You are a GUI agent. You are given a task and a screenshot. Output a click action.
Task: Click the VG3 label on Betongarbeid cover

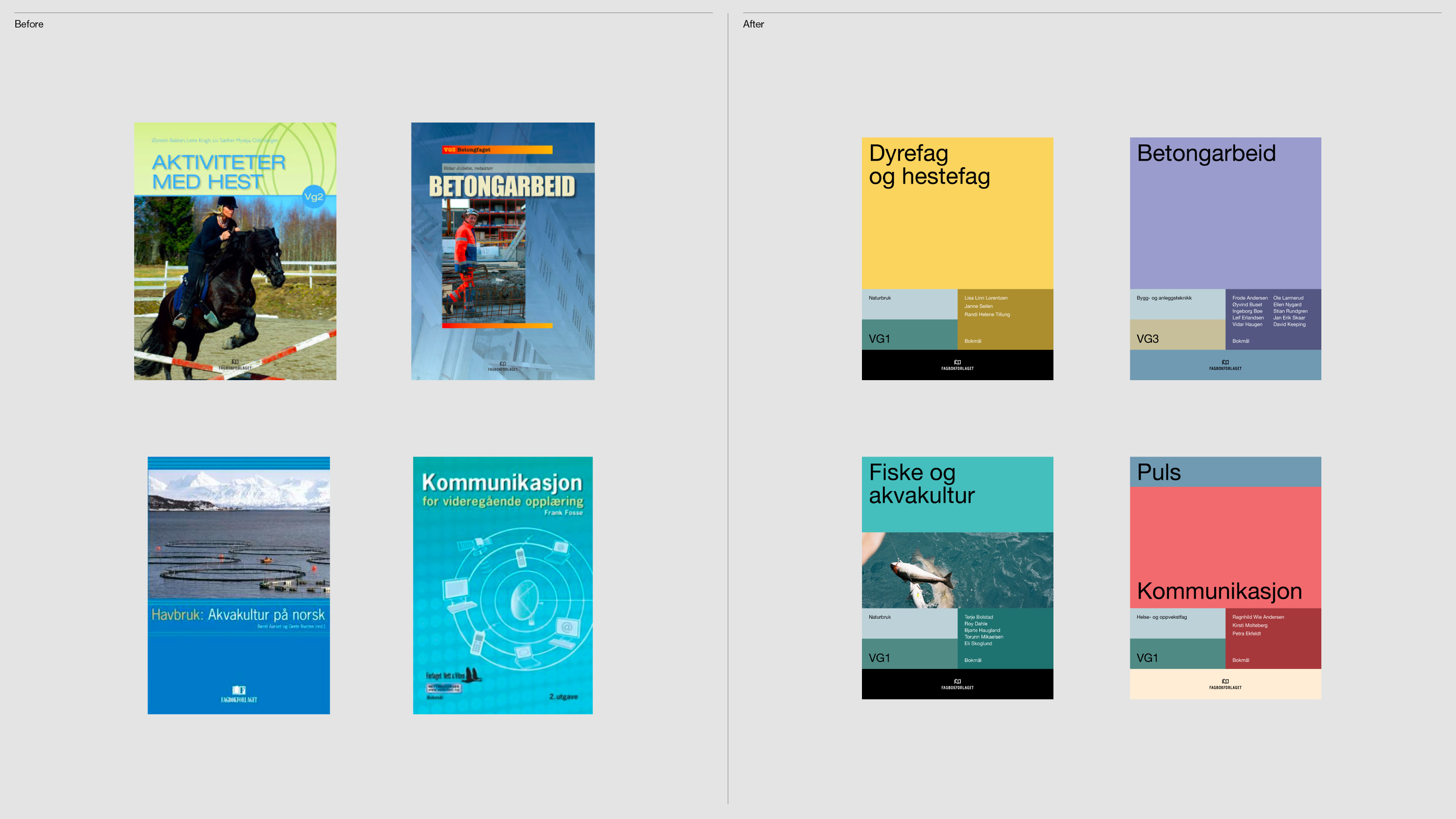click(x=1148, y=339)
